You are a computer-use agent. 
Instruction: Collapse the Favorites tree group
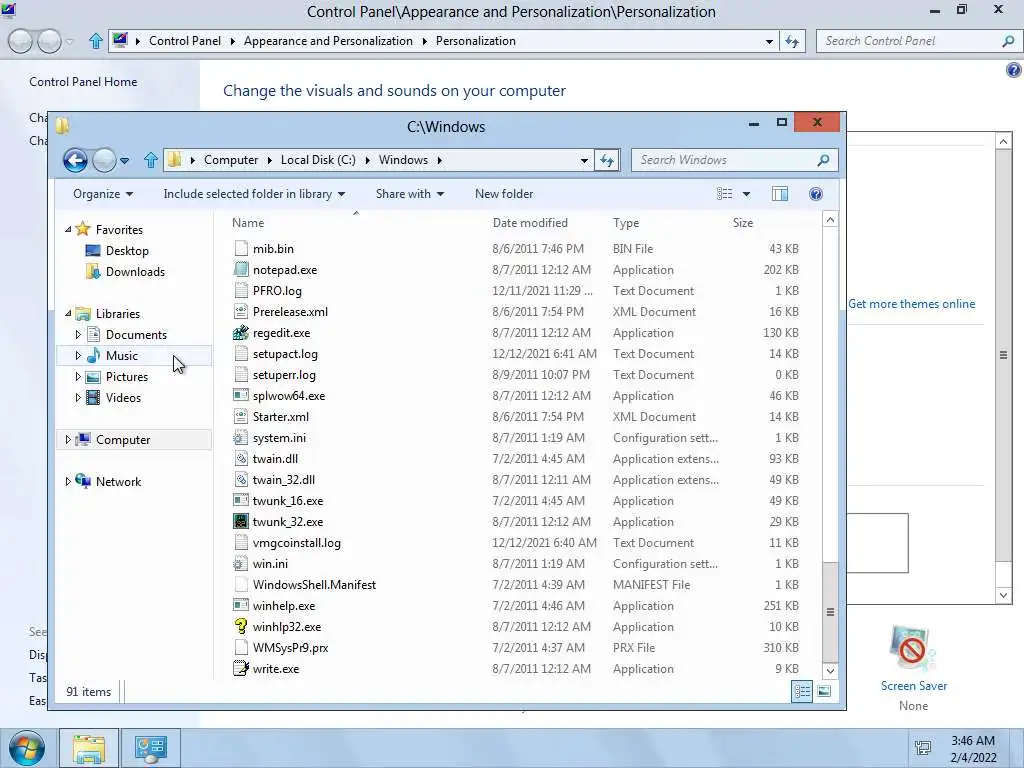68,229
